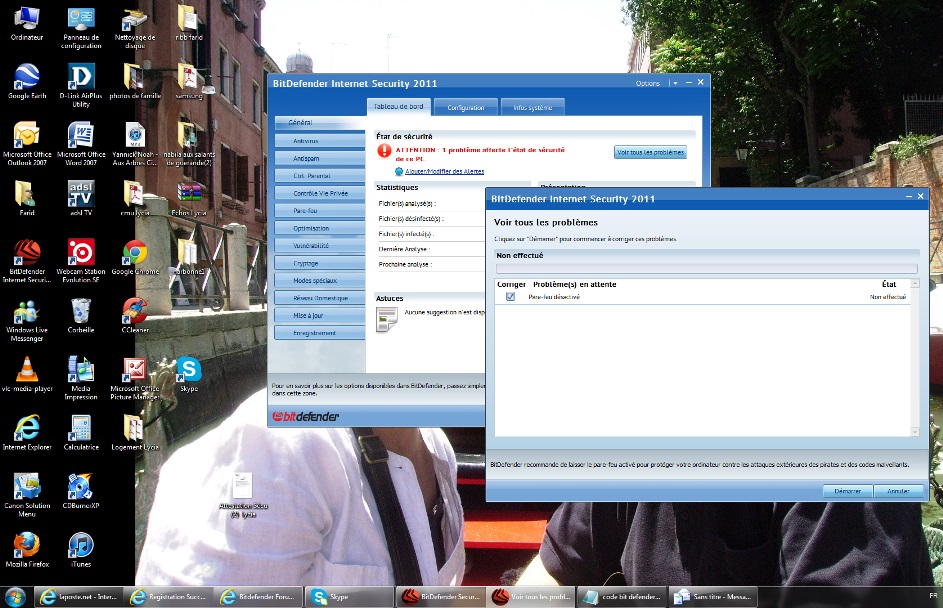Click the Annuler button
Image resolution: width=943 pixels, height=608 pixels.
898,491
